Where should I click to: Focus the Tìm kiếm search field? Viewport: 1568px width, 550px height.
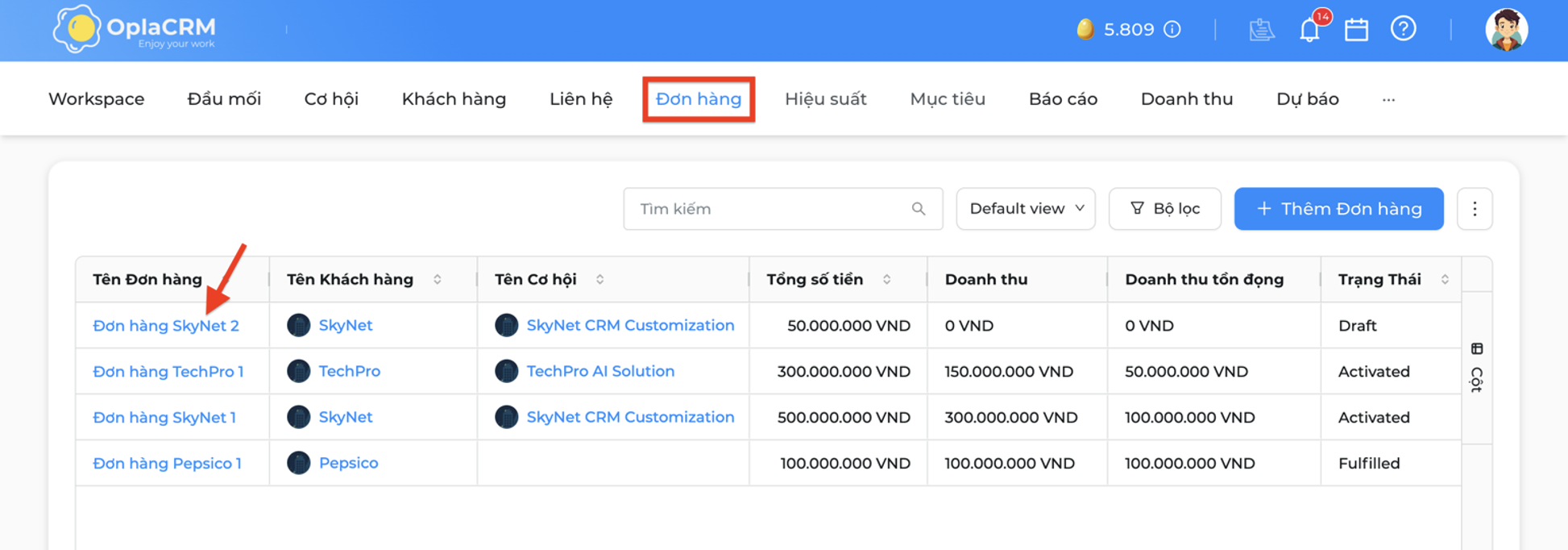[783, 209]
